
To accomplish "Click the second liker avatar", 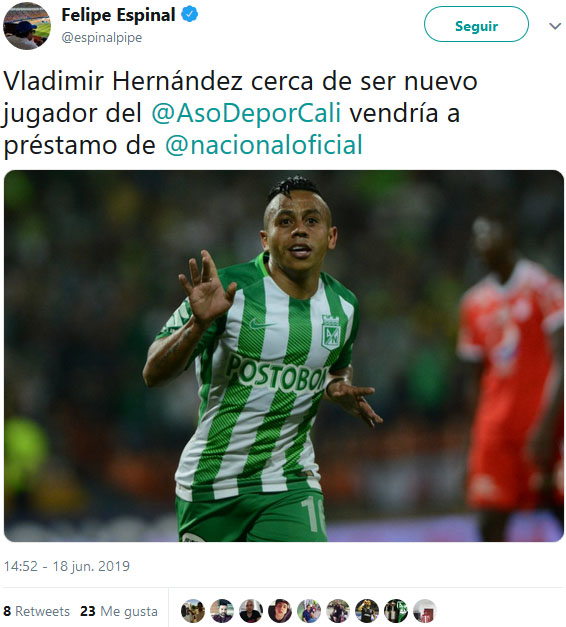I will [222, 611].
